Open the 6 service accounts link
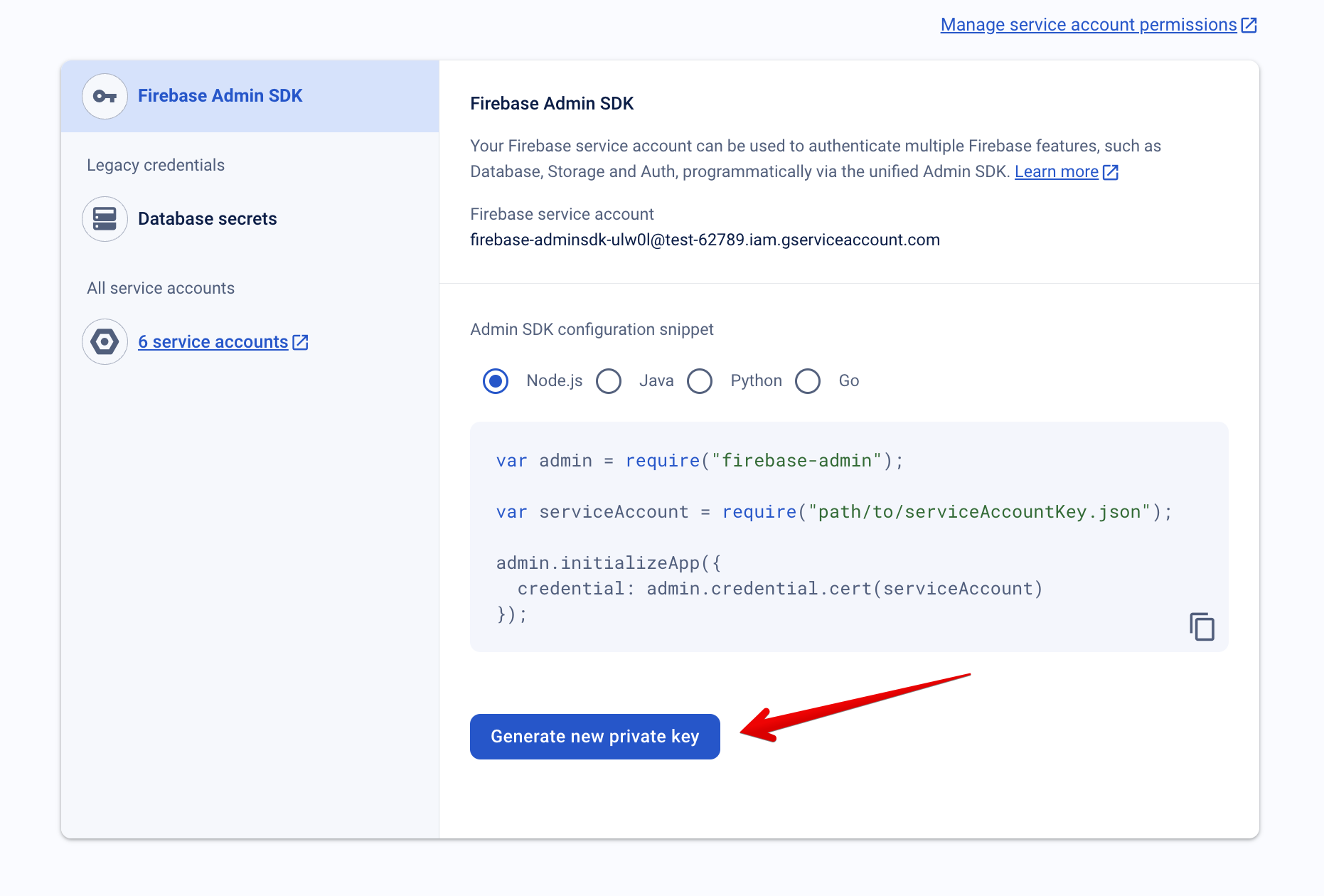The height and width of the screenshot is (896, 1324). pos(213,341)
